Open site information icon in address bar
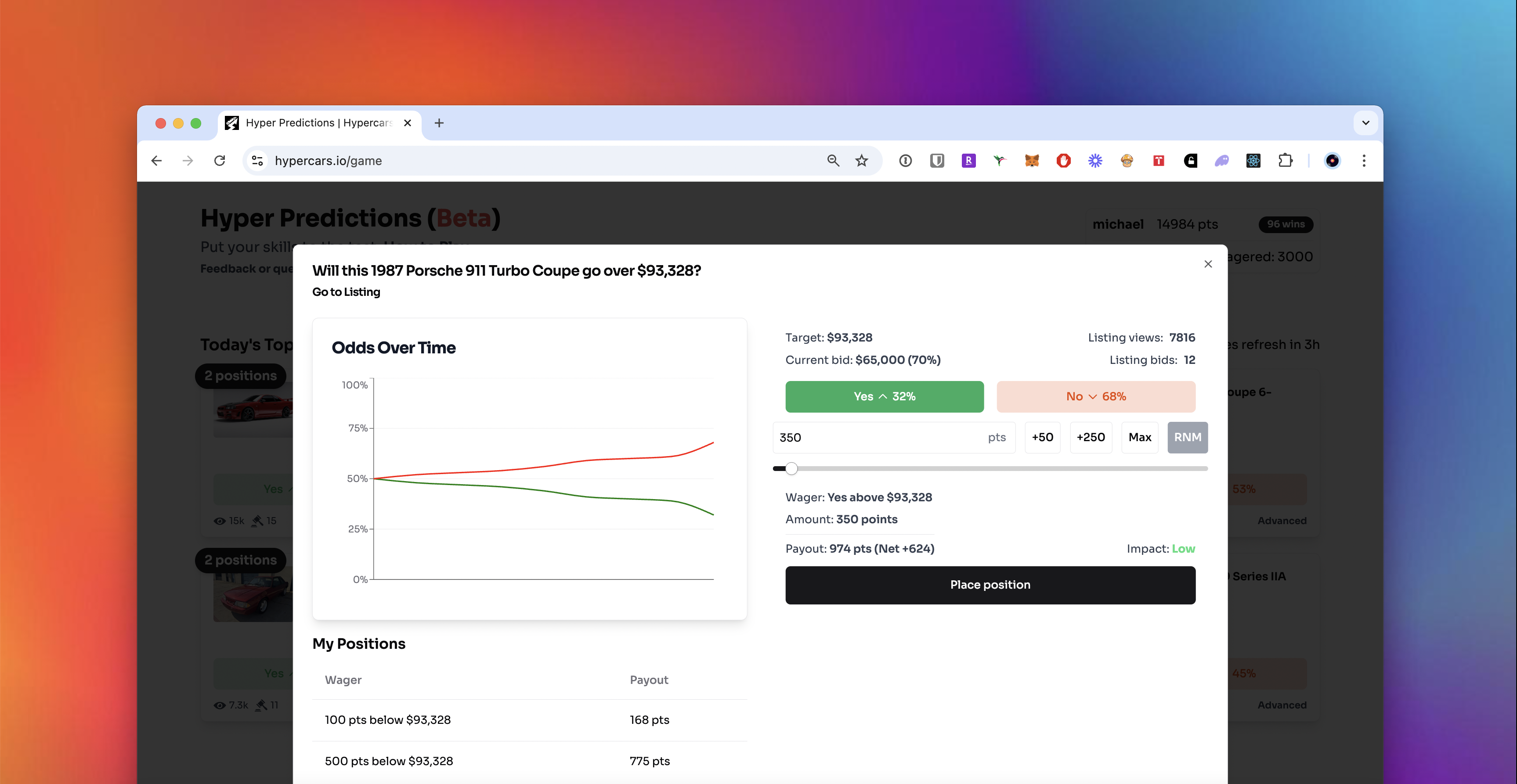The height and width of the screenshot is (784, 1517). (x=257, y=161)
